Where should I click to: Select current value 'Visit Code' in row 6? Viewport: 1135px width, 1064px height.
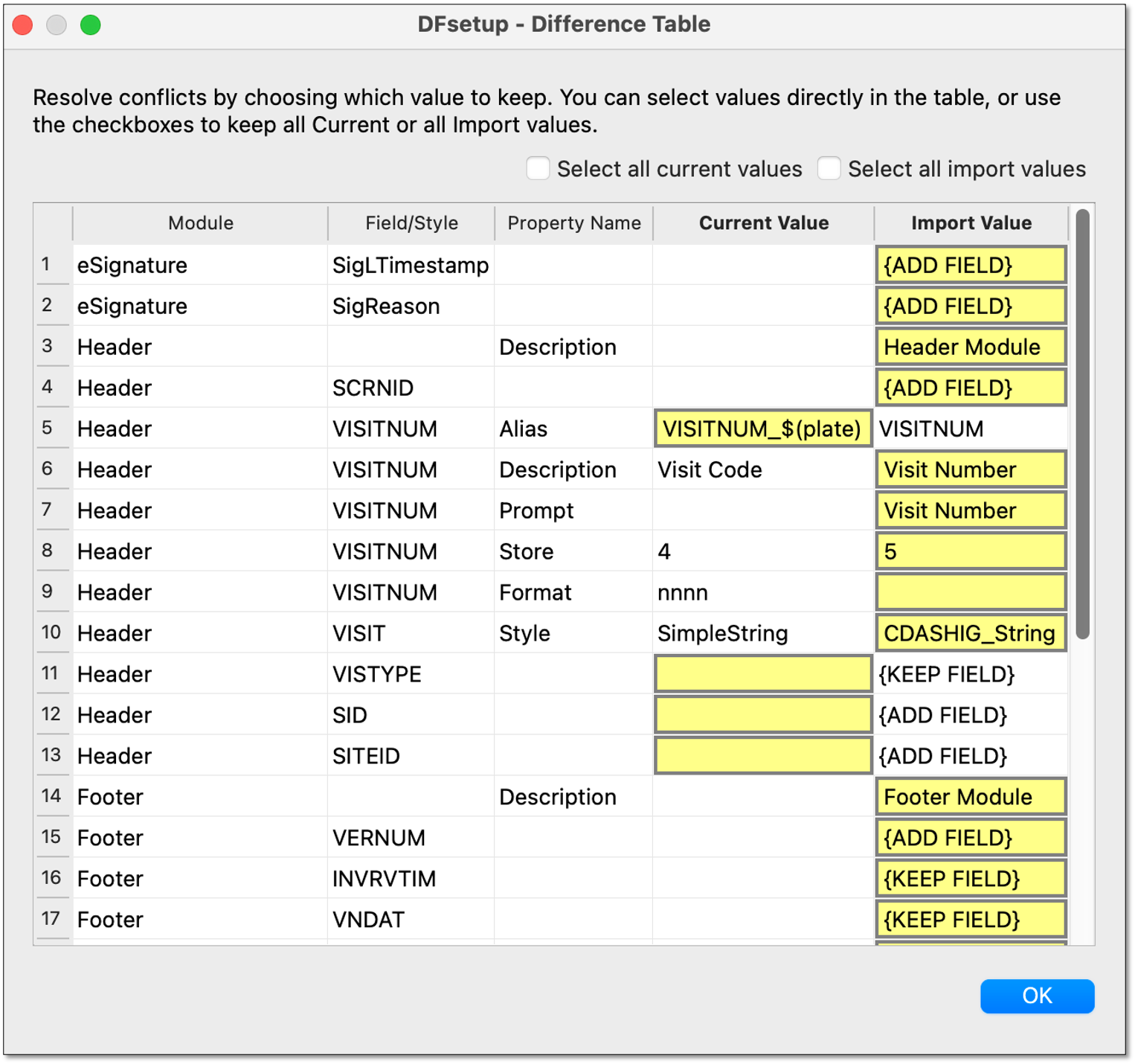762,470
